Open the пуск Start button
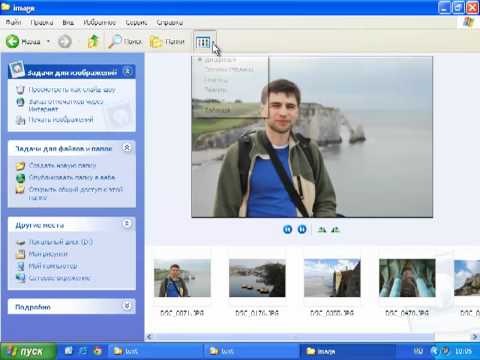480x360 pixels. 28,351
